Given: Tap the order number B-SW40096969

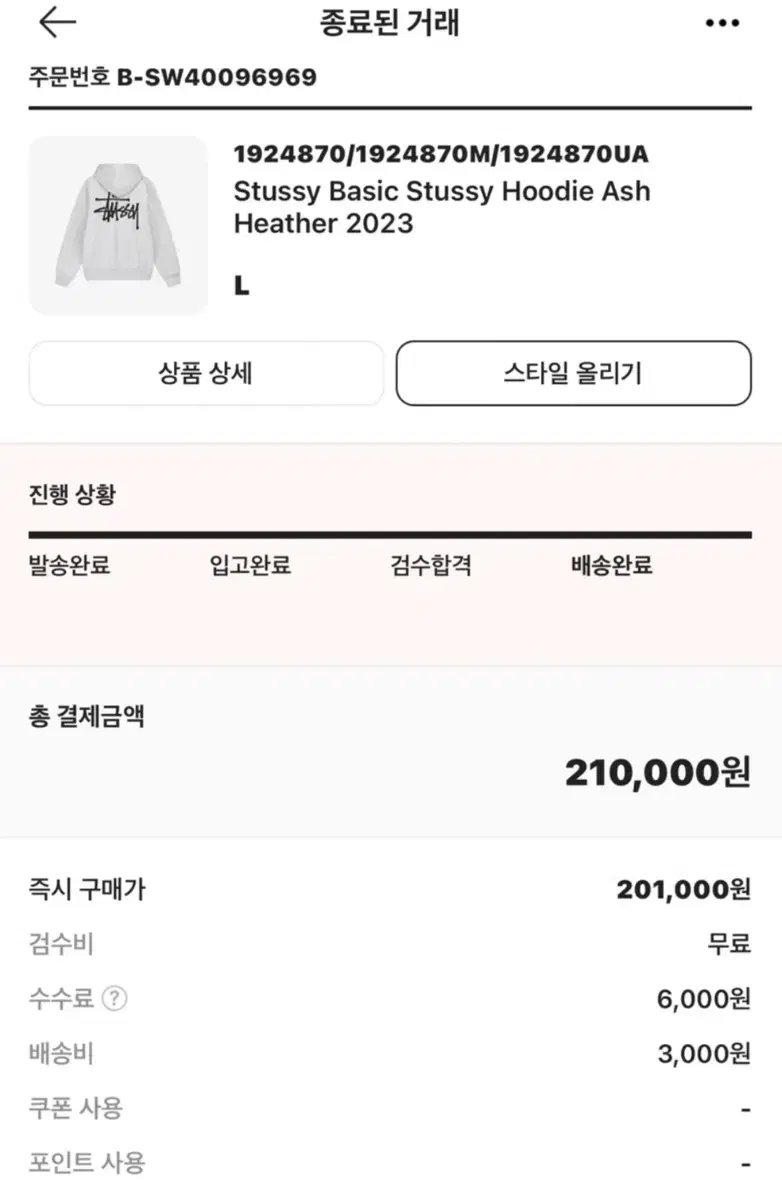Looking at the screenshot, I should pyautogui.click(x=217, y=77).
